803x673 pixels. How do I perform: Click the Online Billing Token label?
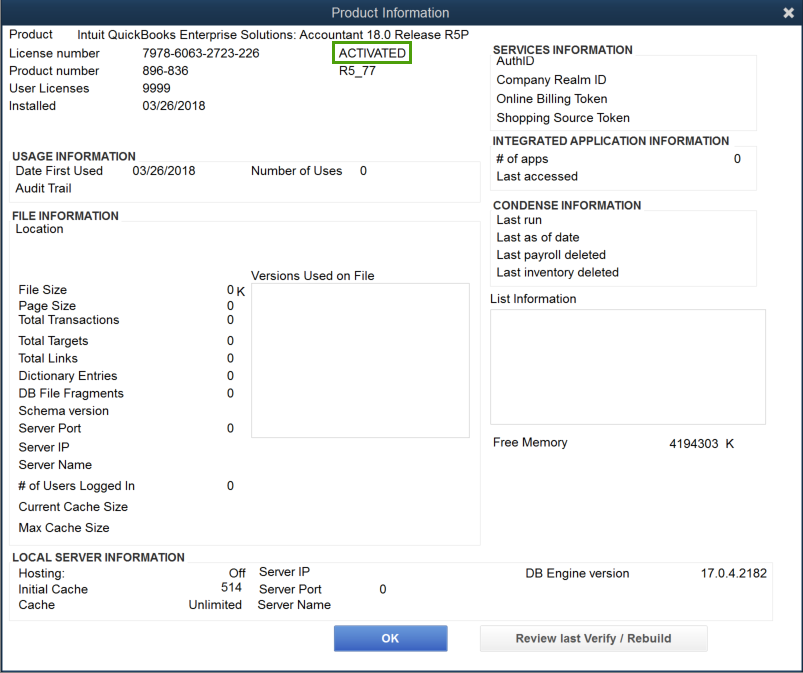click(552, 99)
